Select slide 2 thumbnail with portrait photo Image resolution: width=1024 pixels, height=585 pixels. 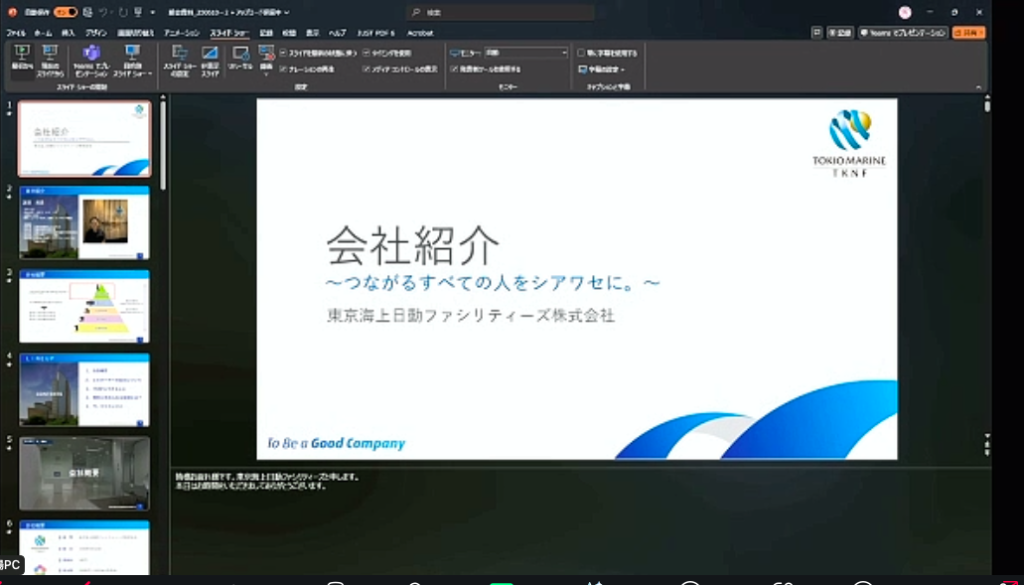(85, 223)
